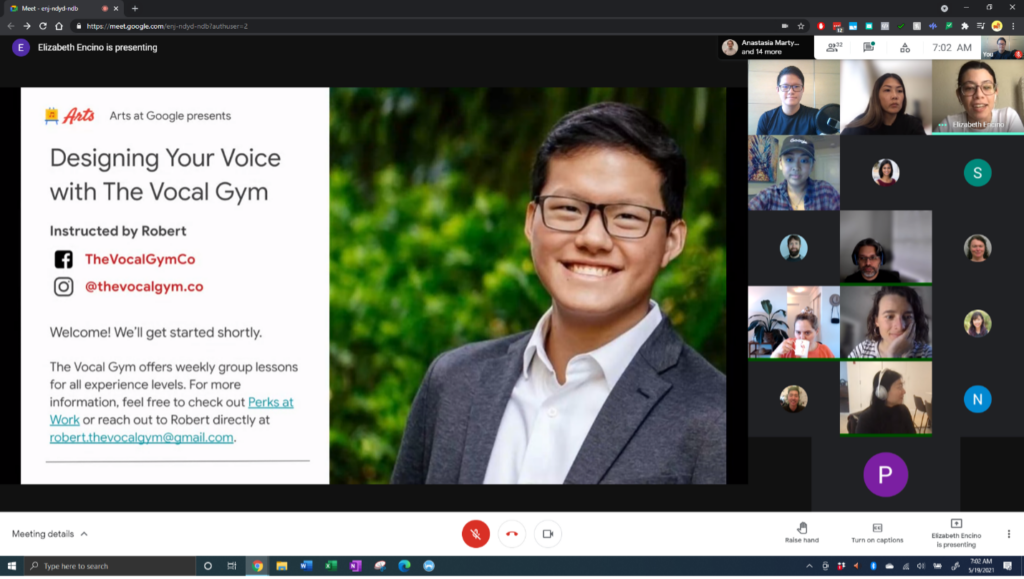This screenshot has width=1024, height=579.
Task: Click the camera permission icon in the address bar
Action: pos(784,26)
